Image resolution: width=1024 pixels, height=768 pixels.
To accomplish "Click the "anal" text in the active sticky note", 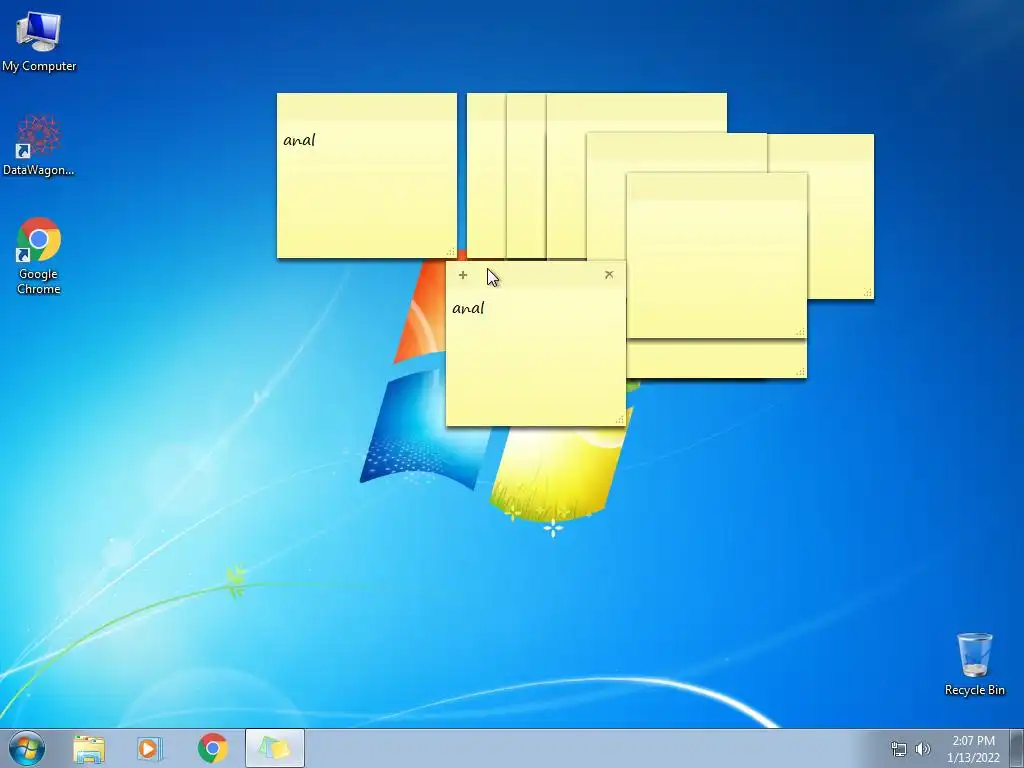I will (x=468, y=308).
